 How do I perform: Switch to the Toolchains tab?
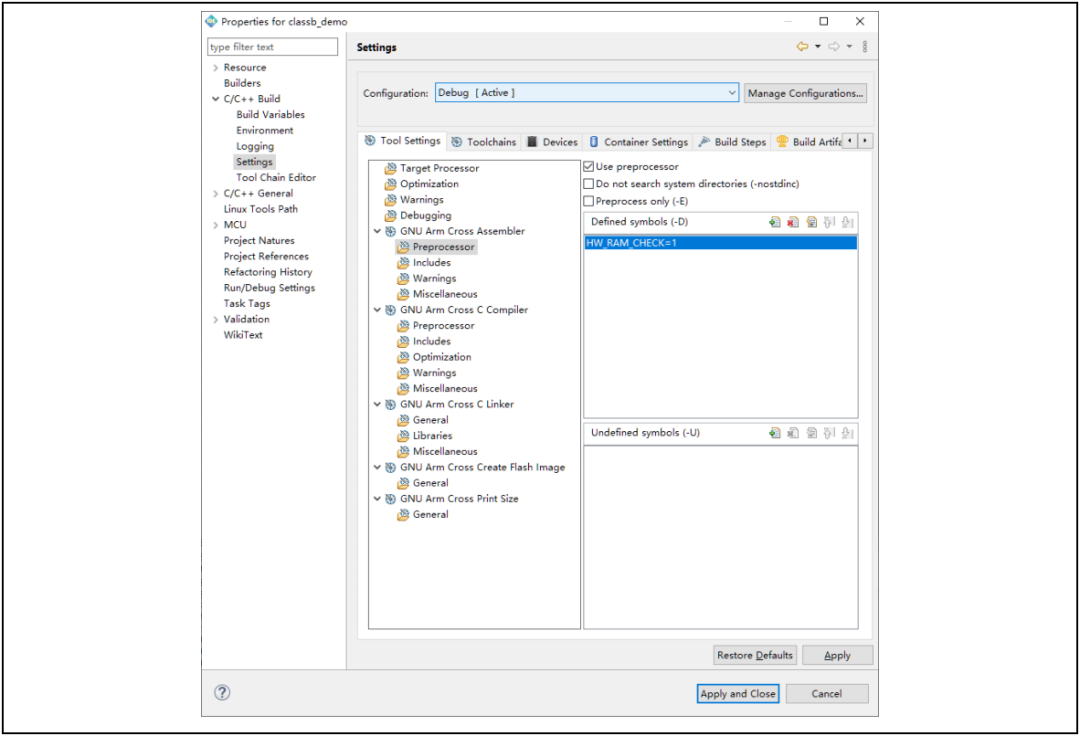(484, 142)
